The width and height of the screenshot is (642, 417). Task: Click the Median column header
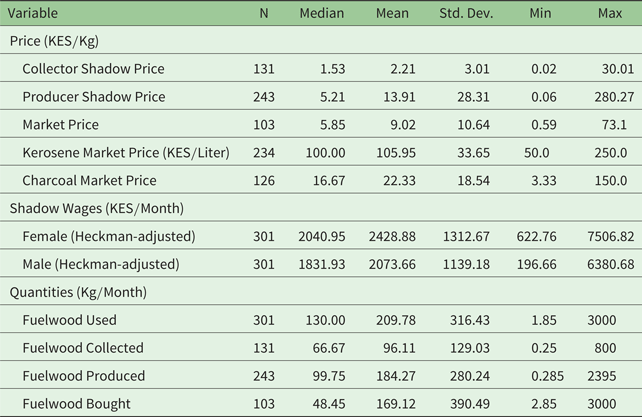322,13
